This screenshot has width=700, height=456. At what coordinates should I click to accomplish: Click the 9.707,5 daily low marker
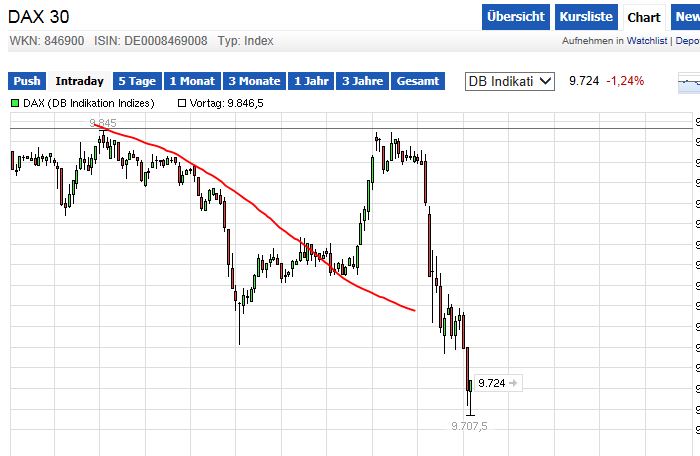[468, 426]
